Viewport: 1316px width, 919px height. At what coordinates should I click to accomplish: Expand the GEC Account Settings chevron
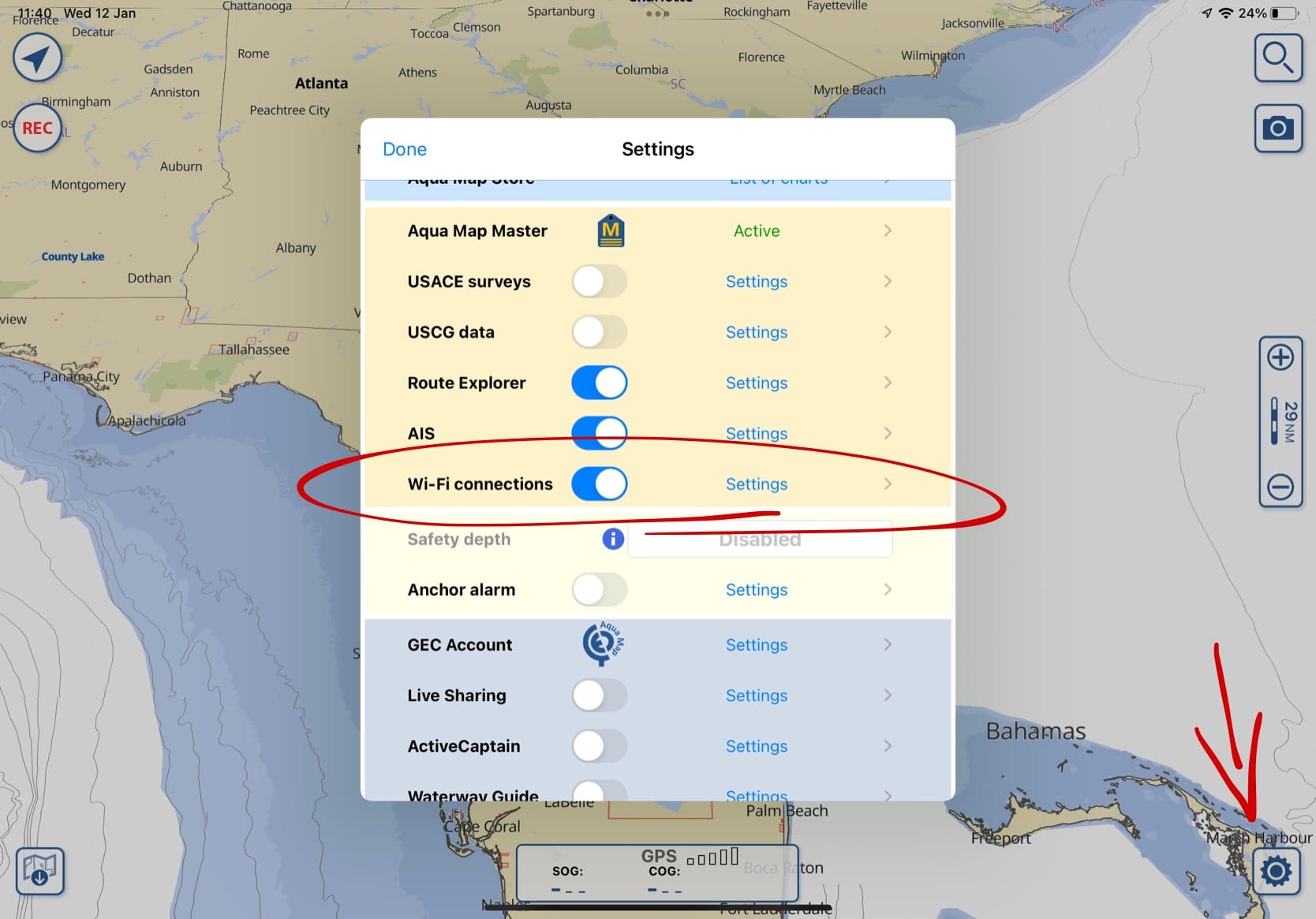click(x=888, y=644)
